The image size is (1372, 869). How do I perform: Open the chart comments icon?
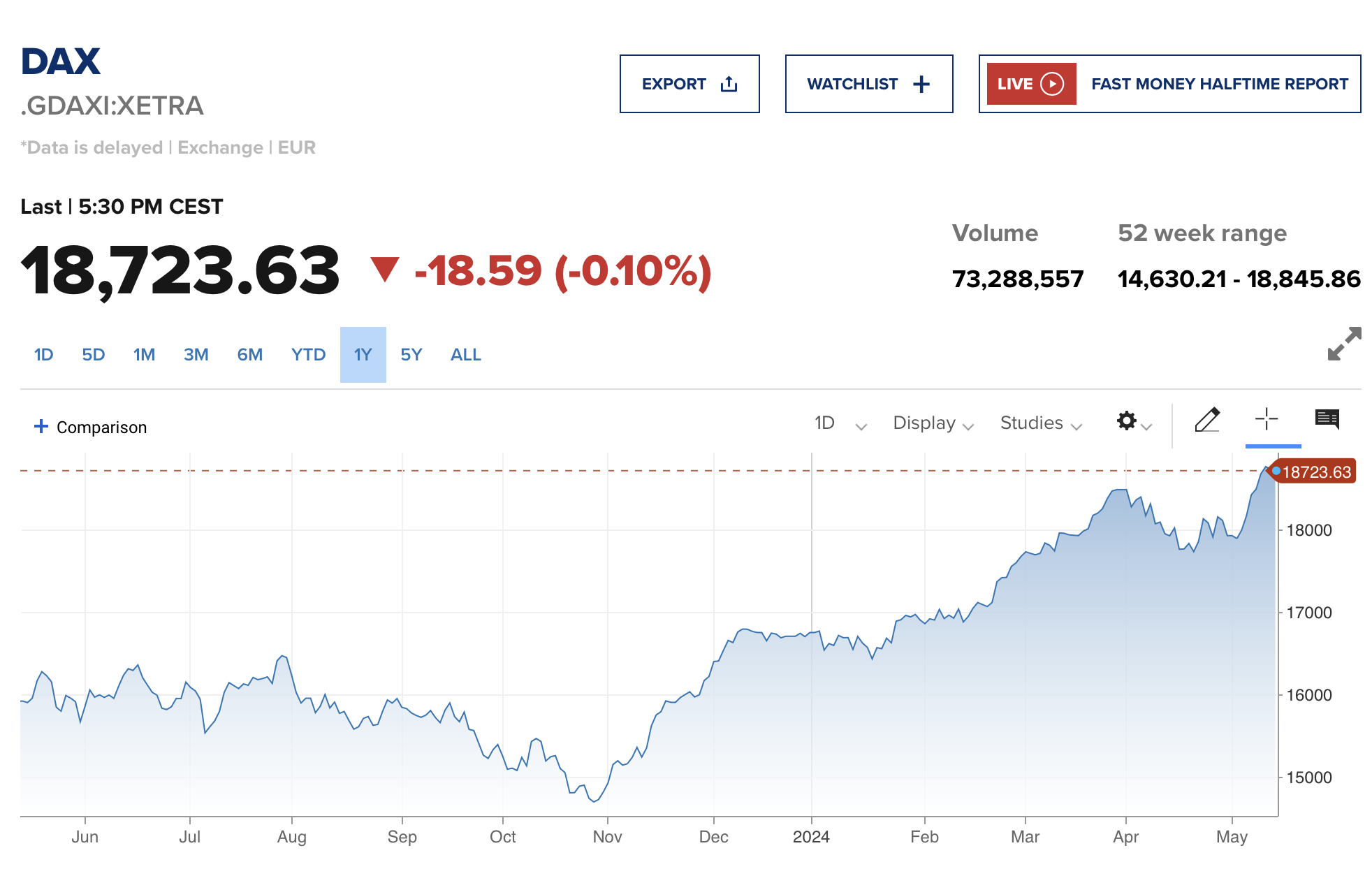click(1327, 419)
